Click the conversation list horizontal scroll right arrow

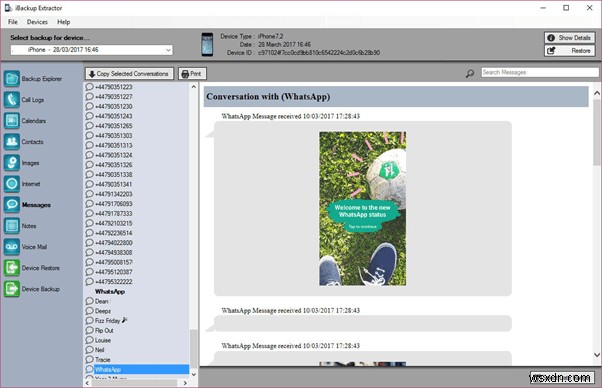185,383
